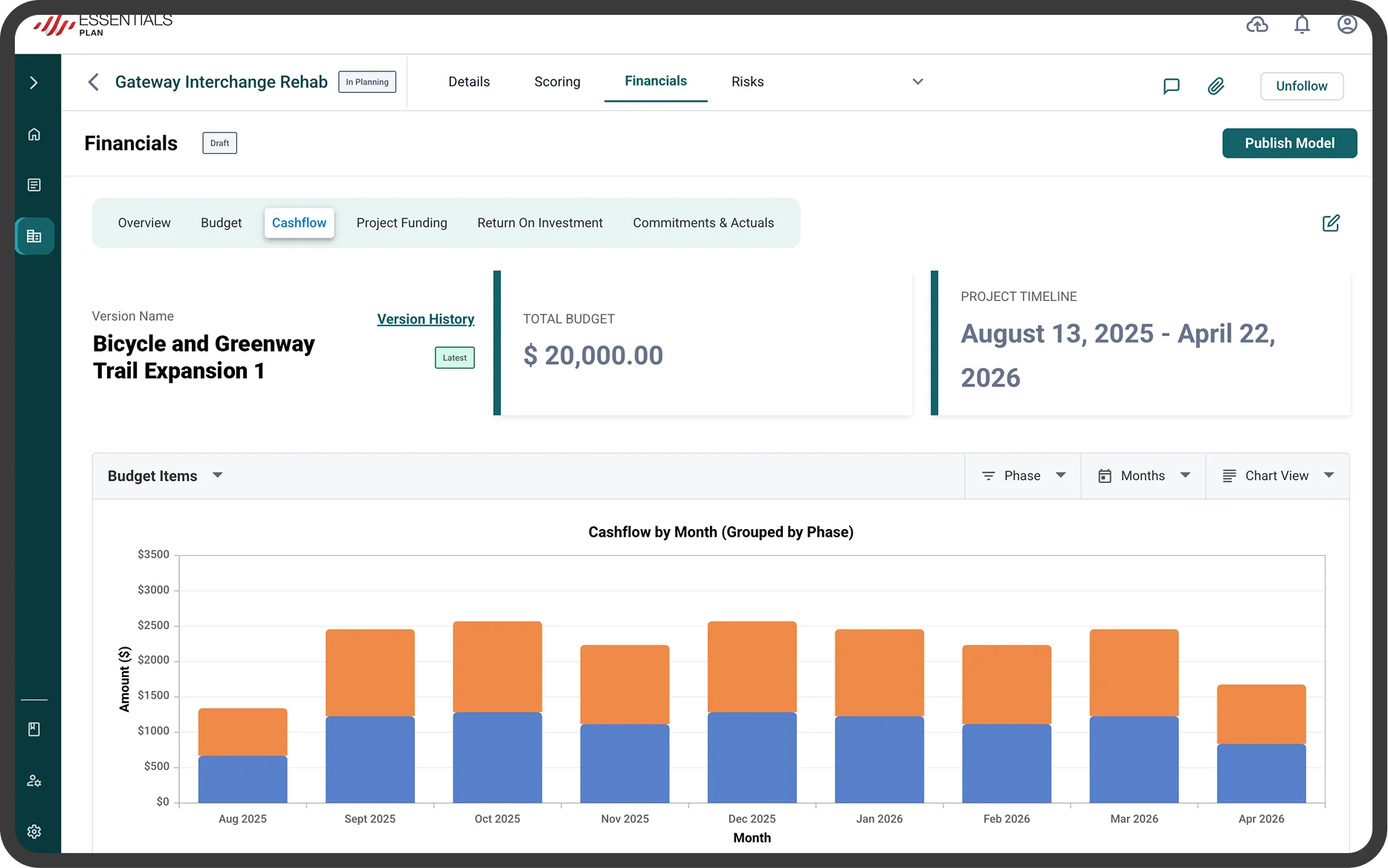Open the Version History link

[x=425, y=319]
